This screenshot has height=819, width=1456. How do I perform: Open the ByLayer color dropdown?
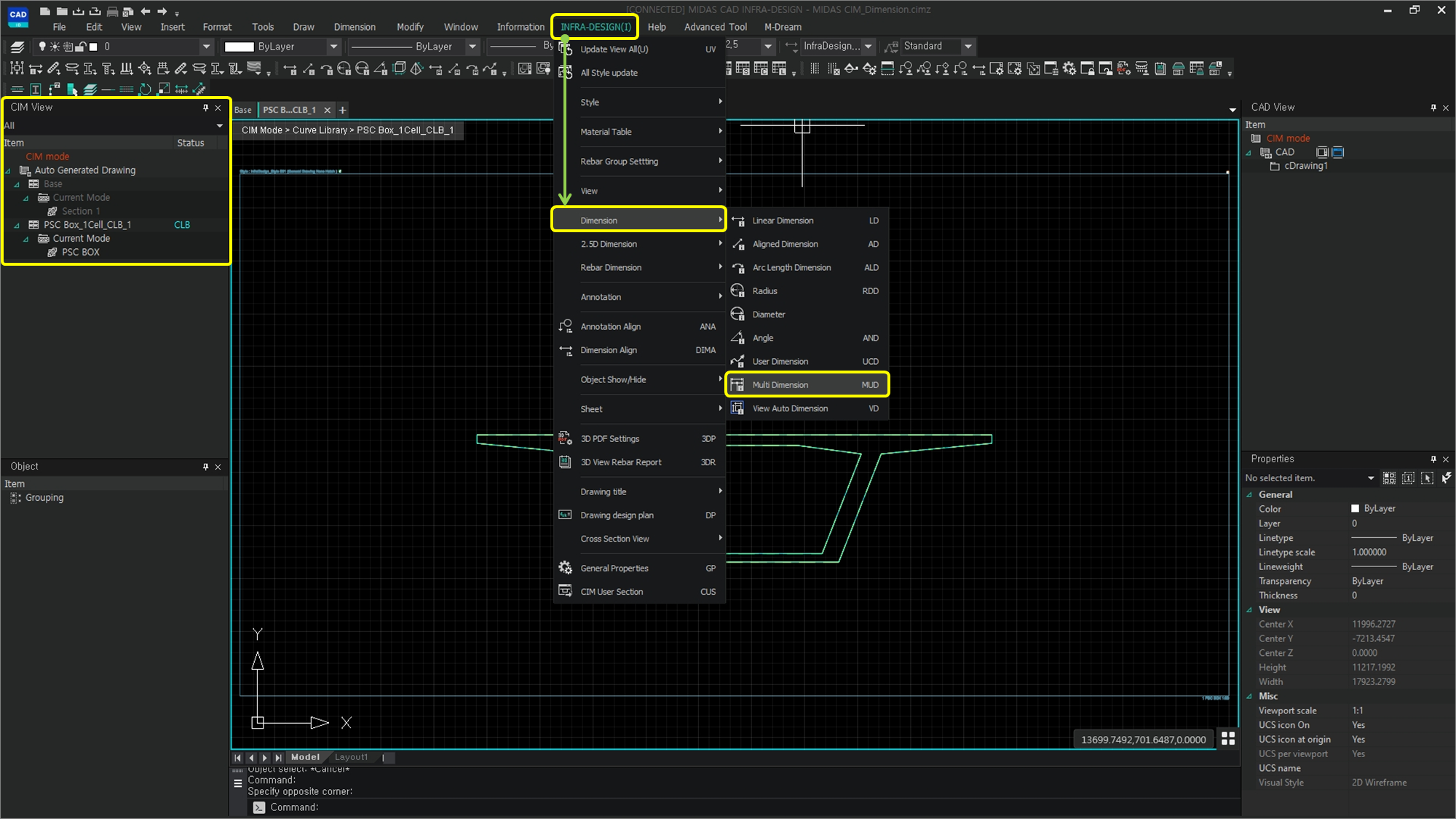pyautogui.click(x=333, y=47)
